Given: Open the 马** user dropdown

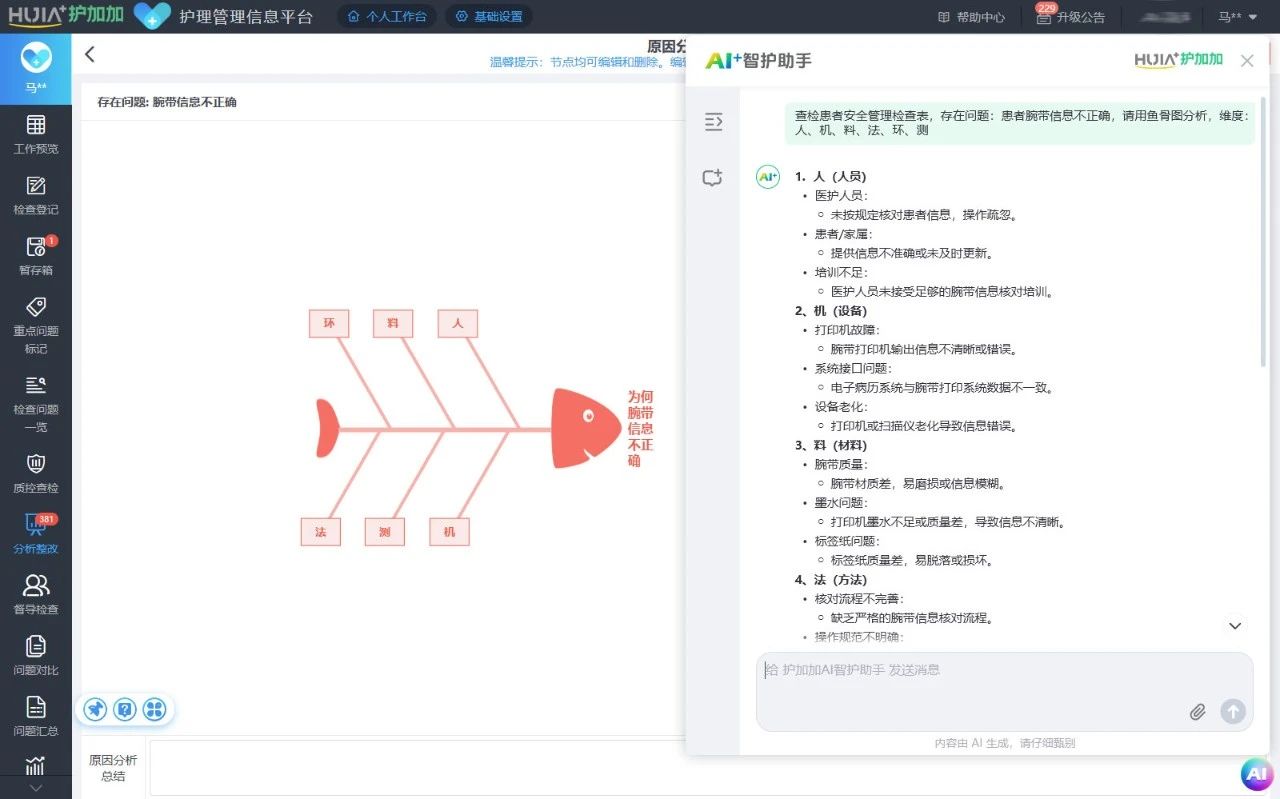Looking at the screenshot, I should [x=1238, y=17].
